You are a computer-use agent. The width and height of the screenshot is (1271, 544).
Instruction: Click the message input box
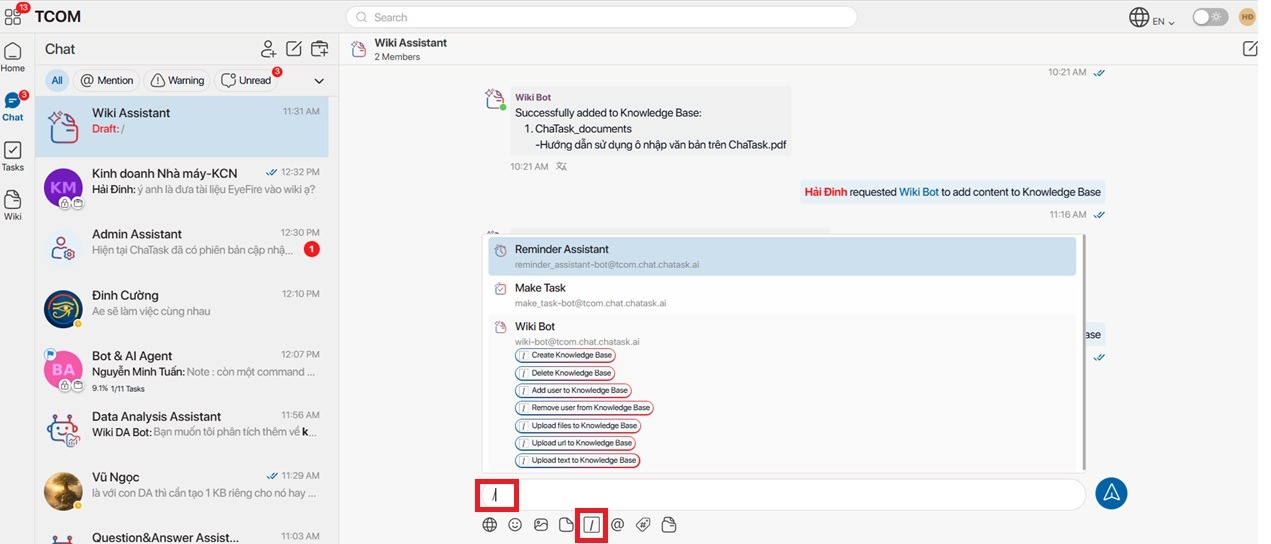781,494
